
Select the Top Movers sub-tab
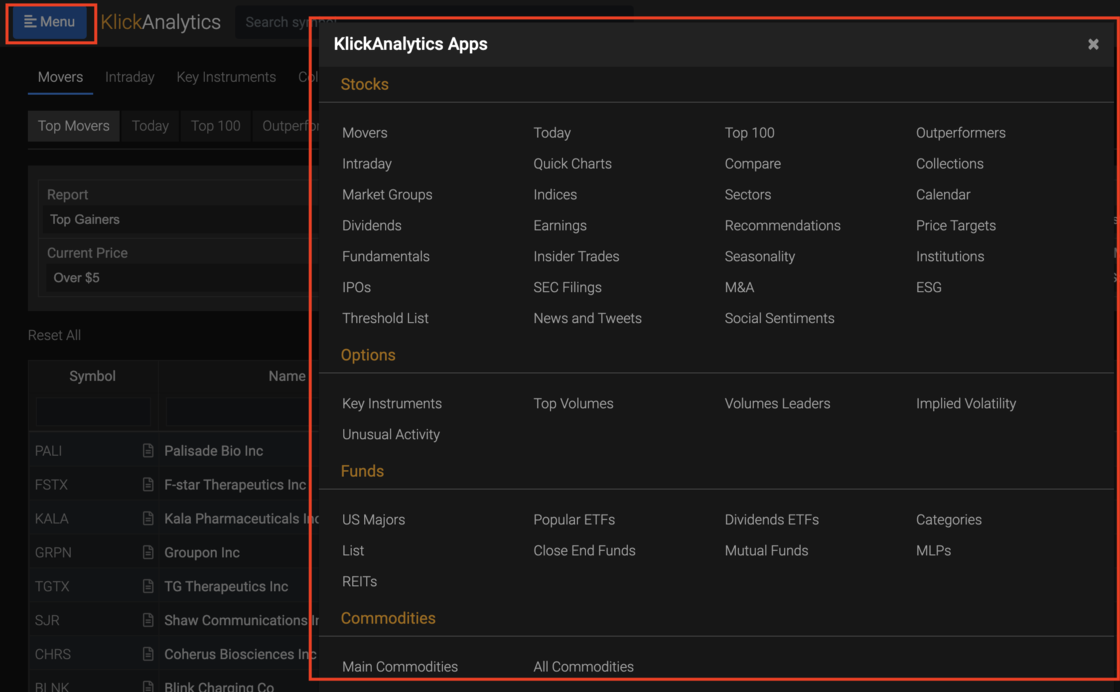point(74,126)
